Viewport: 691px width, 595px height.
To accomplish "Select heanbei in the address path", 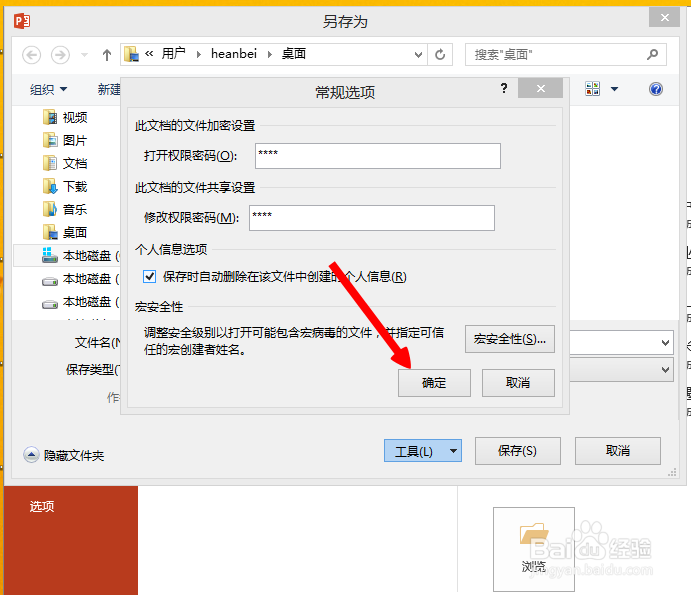I will pyautogui.click(x=234, y=54).
